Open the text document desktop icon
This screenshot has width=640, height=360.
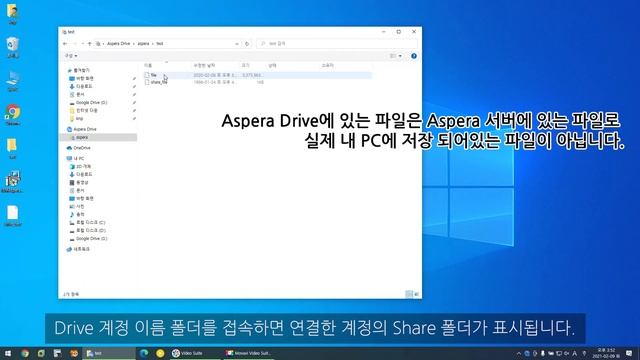pos(13,216)
